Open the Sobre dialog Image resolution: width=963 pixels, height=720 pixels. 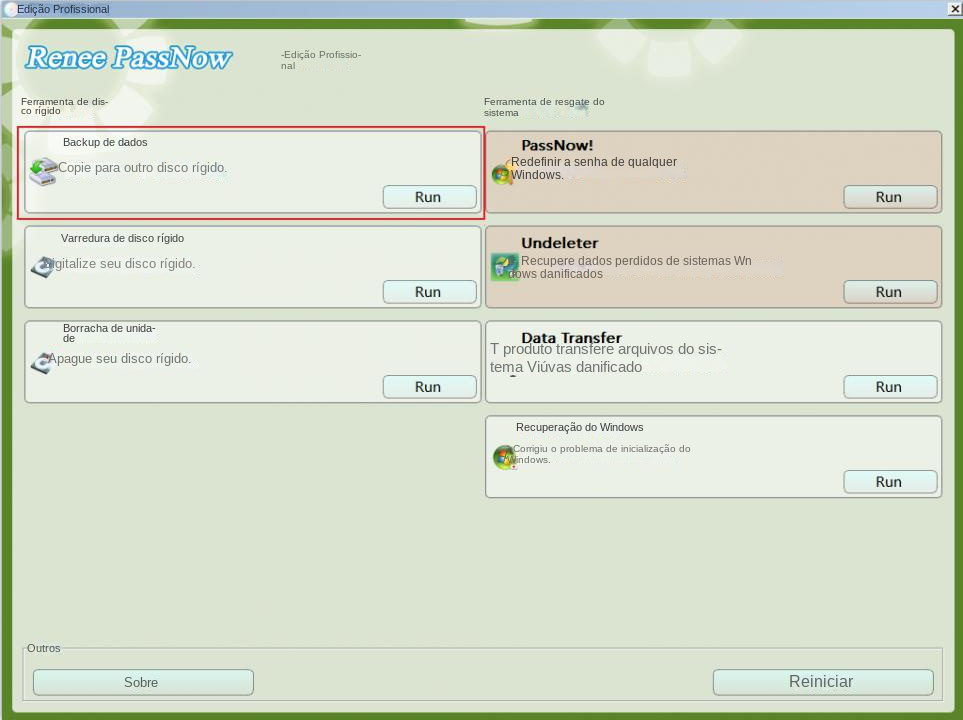pos(142,682)
